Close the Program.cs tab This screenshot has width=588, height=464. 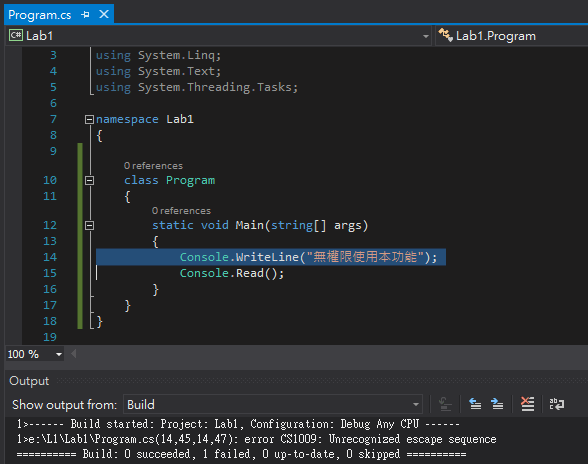pyautogui.click(x=104, y=14)
